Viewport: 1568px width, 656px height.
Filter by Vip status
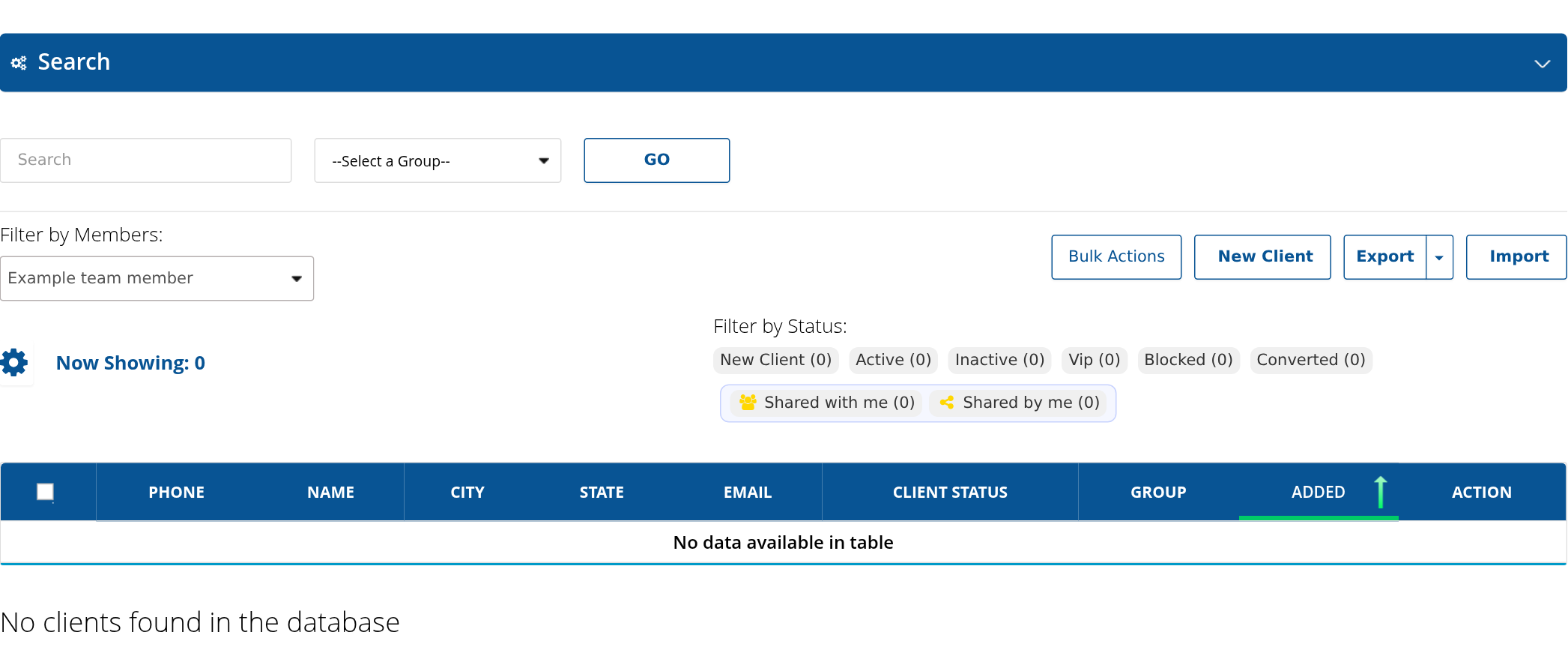pyautogui.click(x=1094, y=360)
